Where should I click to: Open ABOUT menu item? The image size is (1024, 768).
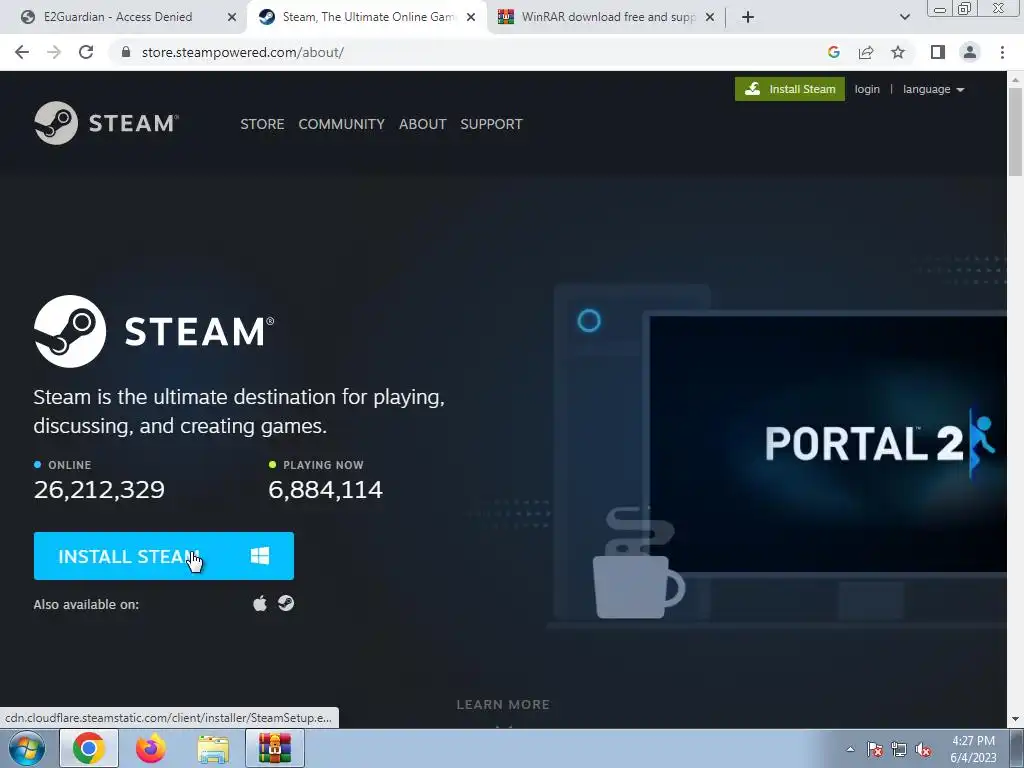click(x=423, y=124)
